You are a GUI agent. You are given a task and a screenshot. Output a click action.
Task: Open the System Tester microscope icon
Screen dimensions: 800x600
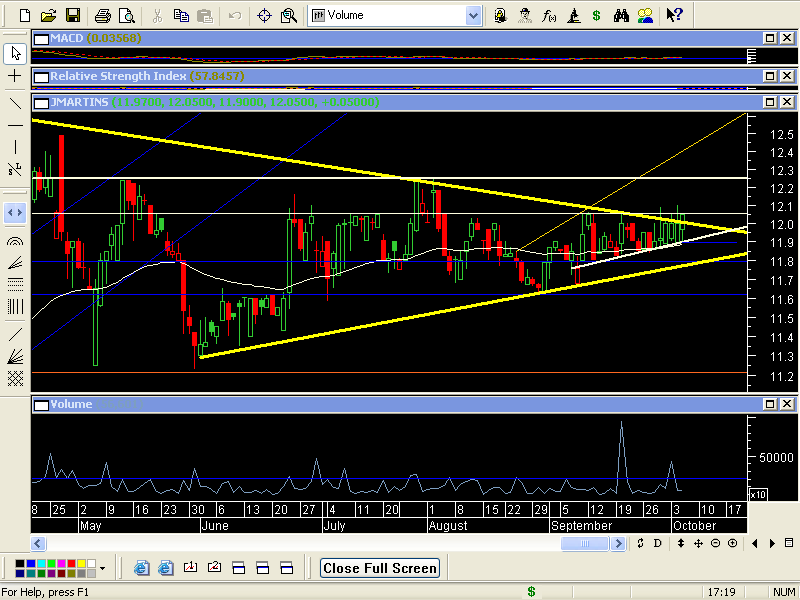click(573, 16)
